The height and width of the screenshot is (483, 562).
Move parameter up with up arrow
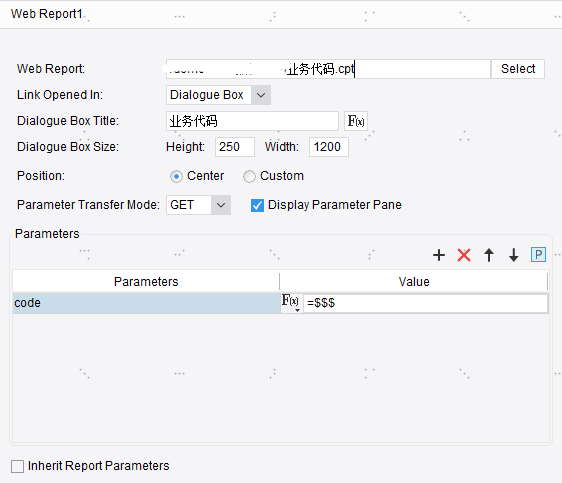coord(489,255)
